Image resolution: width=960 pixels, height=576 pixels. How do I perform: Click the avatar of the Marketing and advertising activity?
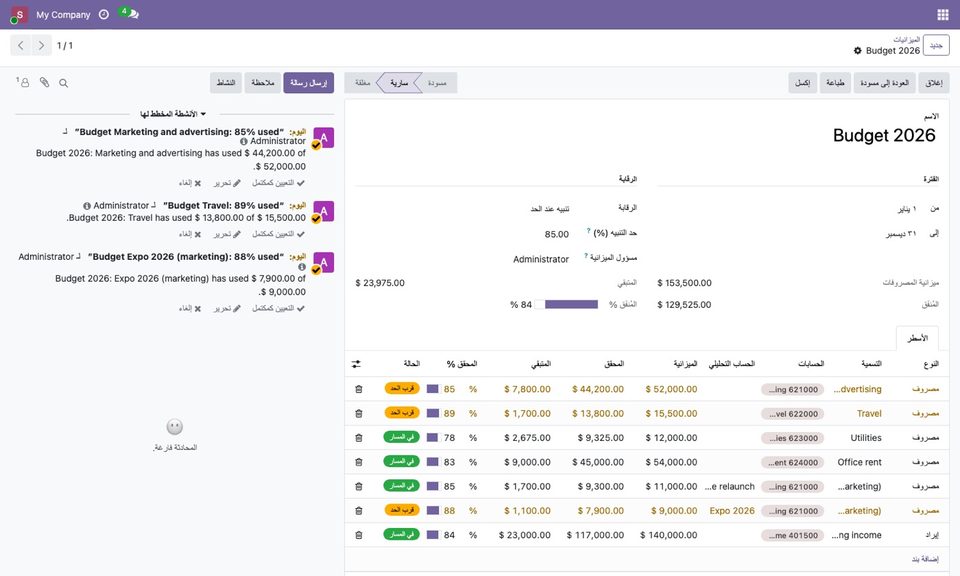click(323, 138)
